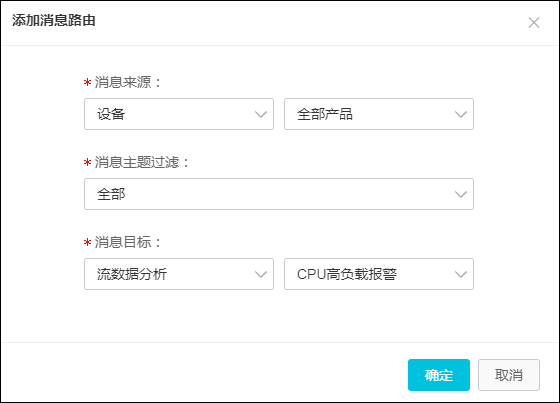Open the 流数据分析 target type dropdown
Image resolution: width=560 pixels, height=403 pixels.
pos(179,274)
